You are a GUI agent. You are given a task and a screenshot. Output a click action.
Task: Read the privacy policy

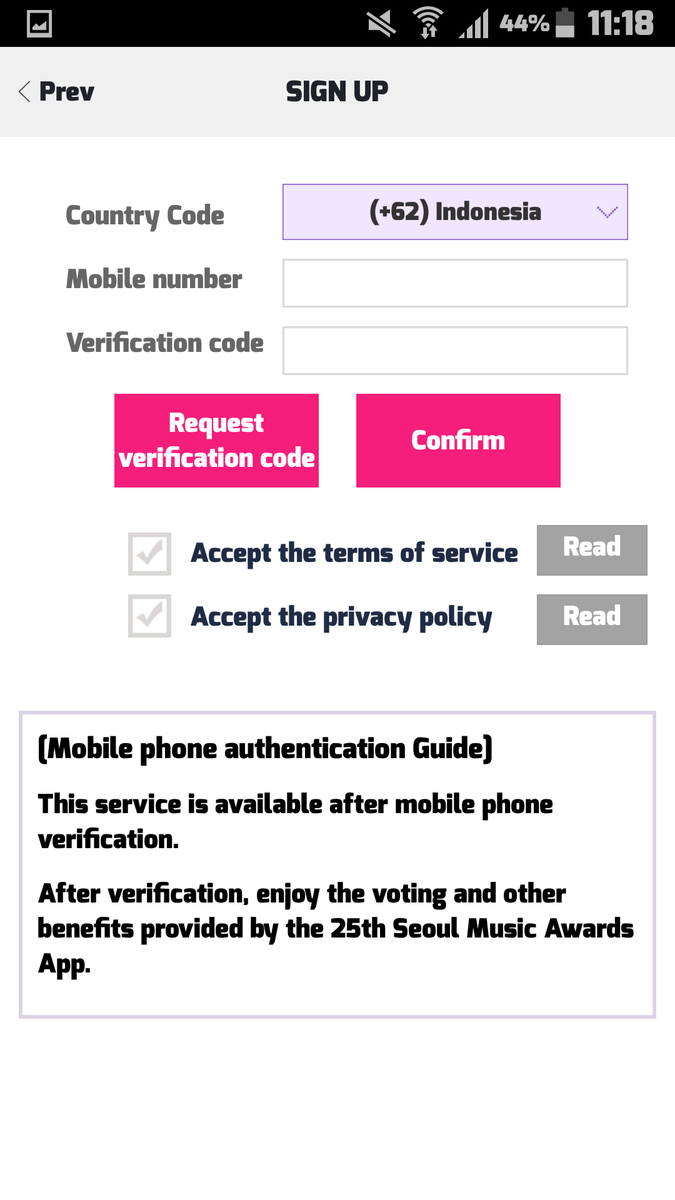(x=592, y=619)
